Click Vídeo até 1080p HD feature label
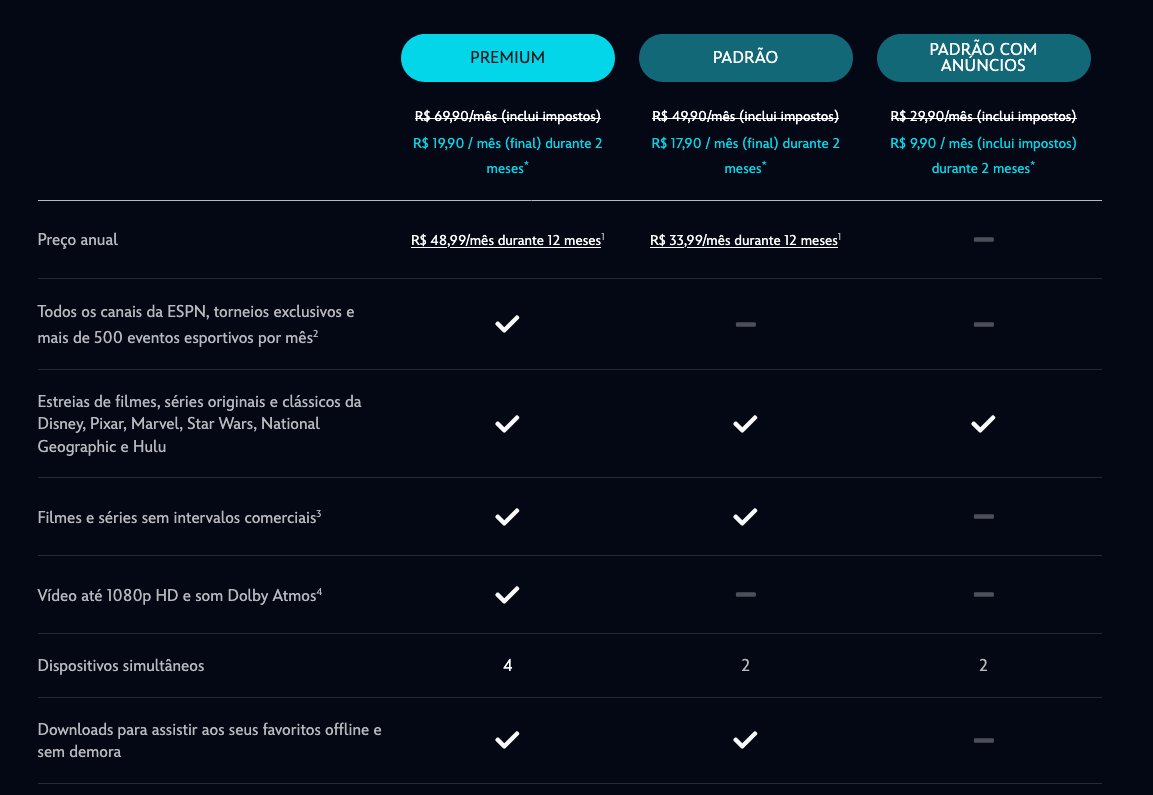This screenshot has width=1153, height=795. click(x=179, y=595)
